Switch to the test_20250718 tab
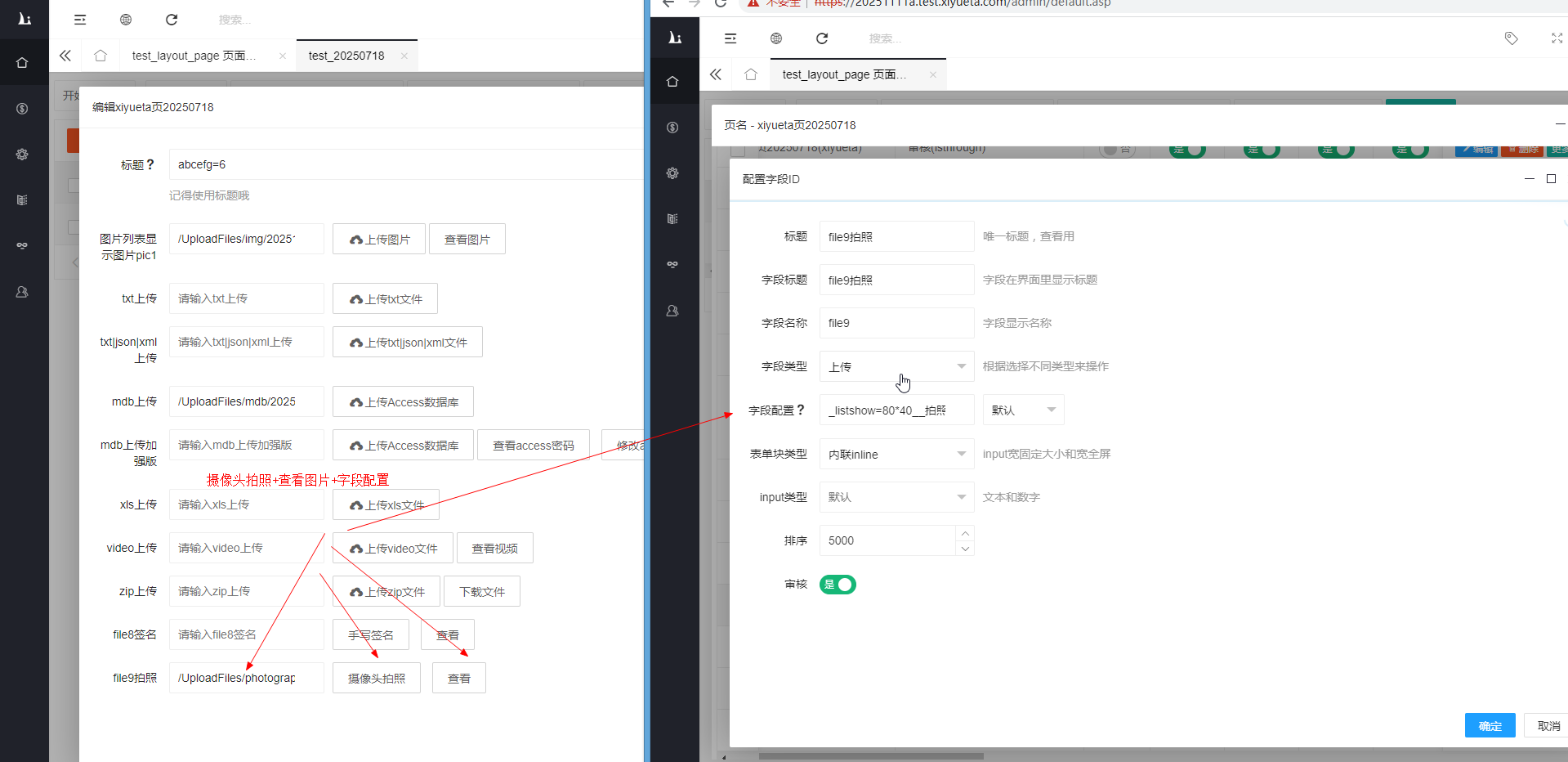The height and width of the screenshot is (762, 1568). coord(346,55)
